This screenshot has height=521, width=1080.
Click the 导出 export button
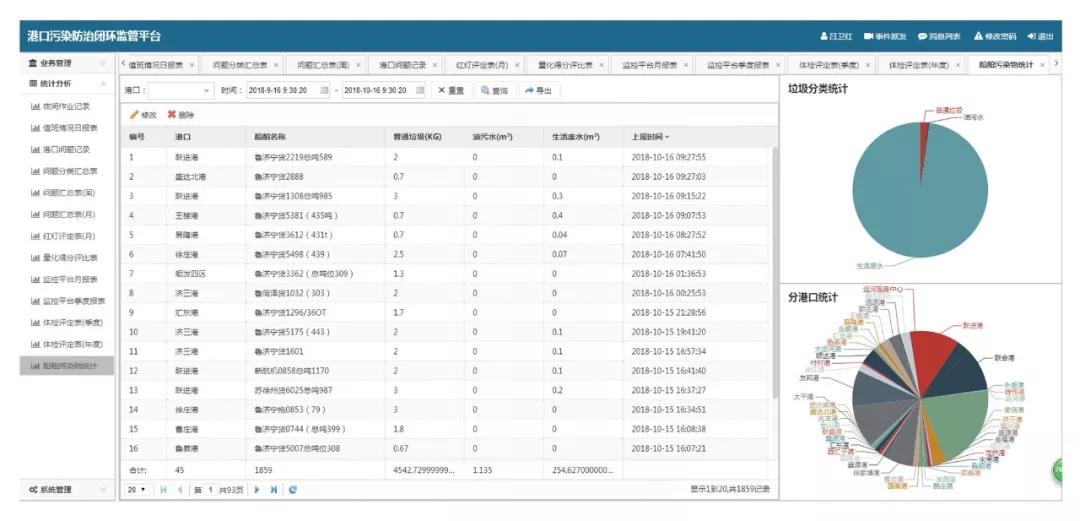539,90
